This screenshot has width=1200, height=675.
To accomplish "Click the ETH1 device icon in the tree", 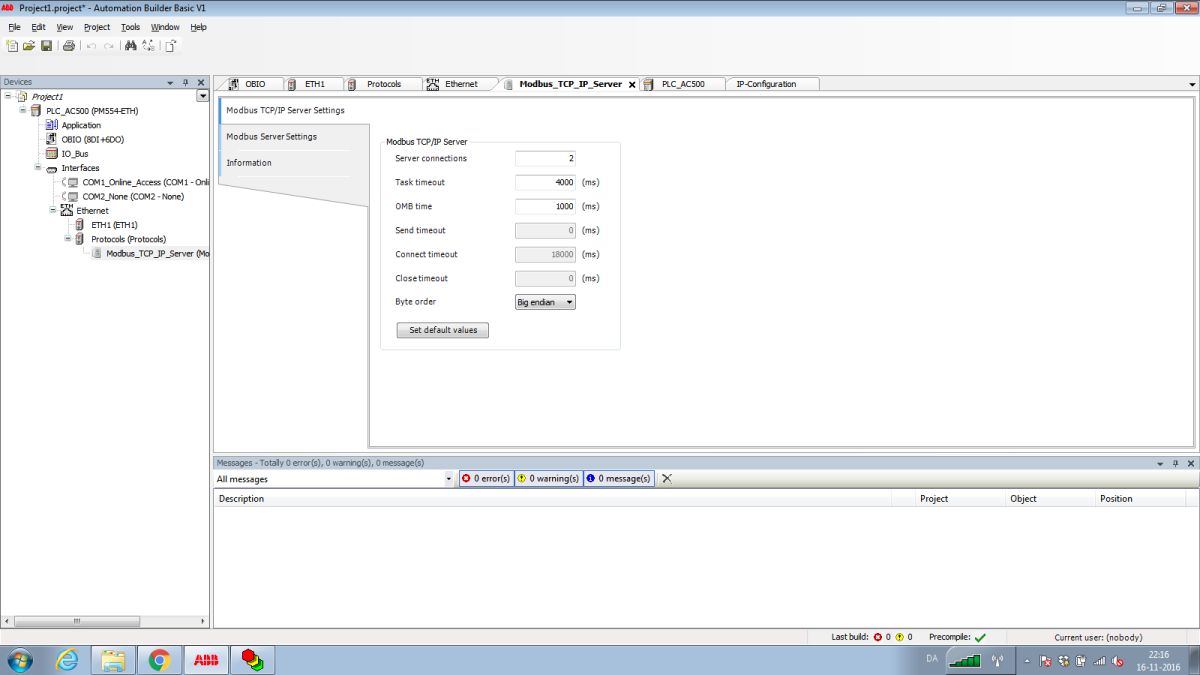I will coord(80,225).
